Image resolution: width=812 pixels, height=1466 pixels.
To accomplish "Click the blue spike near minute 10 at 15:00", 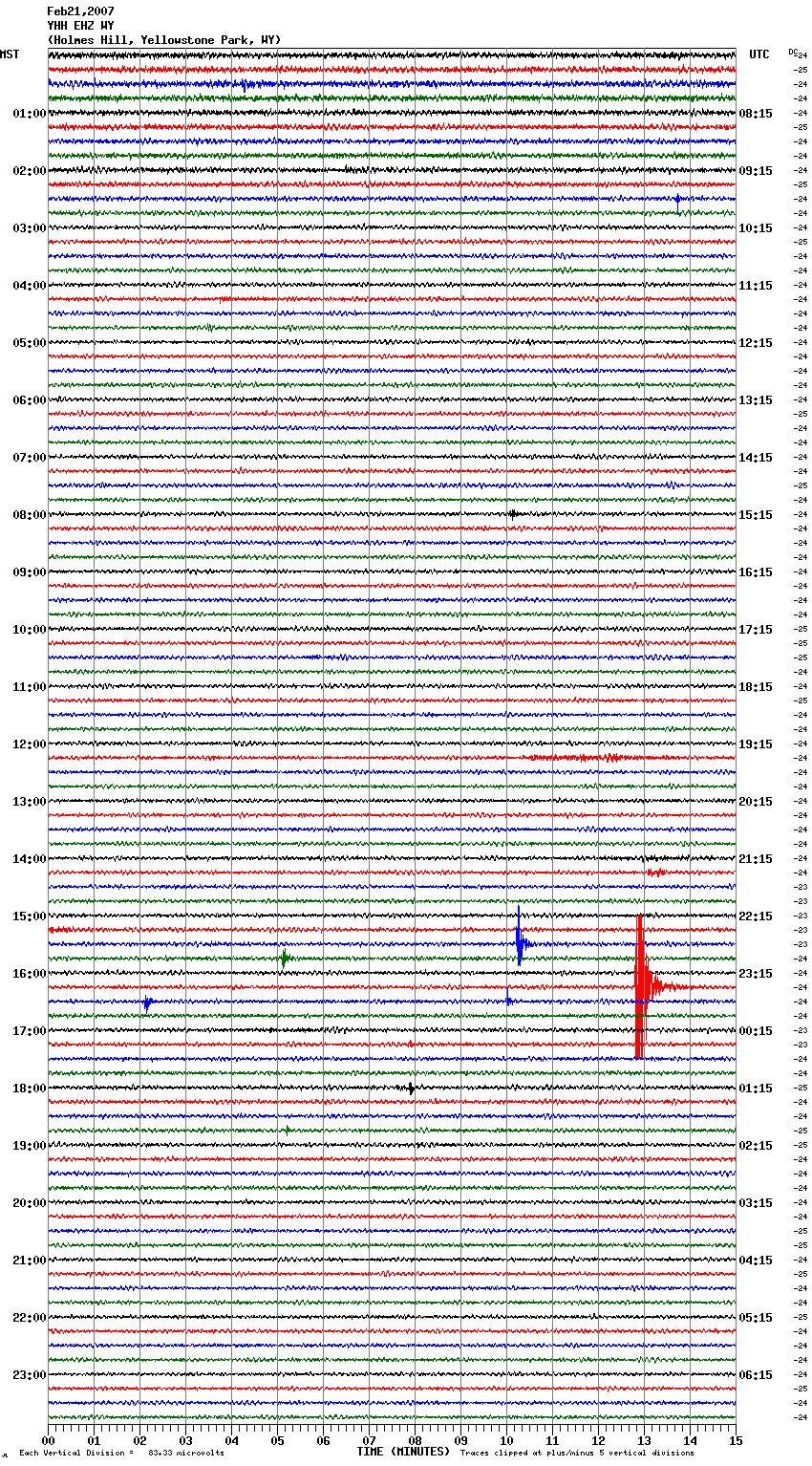I will click(x=519, y=938).
